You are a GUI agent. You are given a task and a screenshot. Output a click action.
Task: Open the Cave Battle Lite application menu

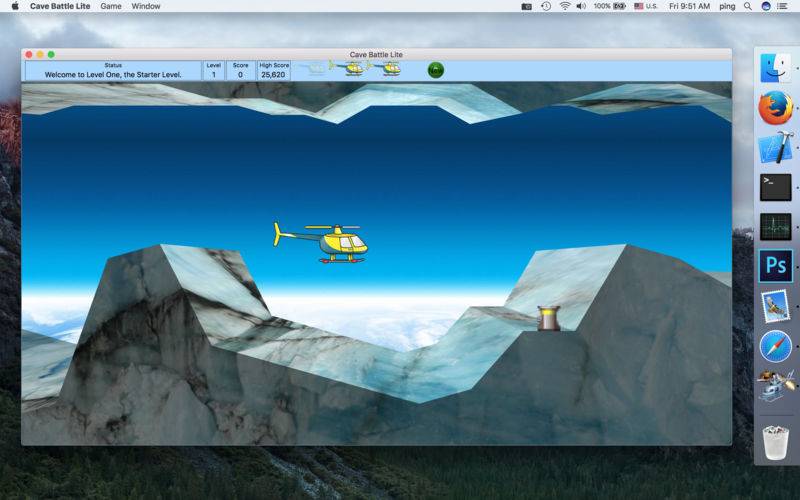tap(60, 6)
